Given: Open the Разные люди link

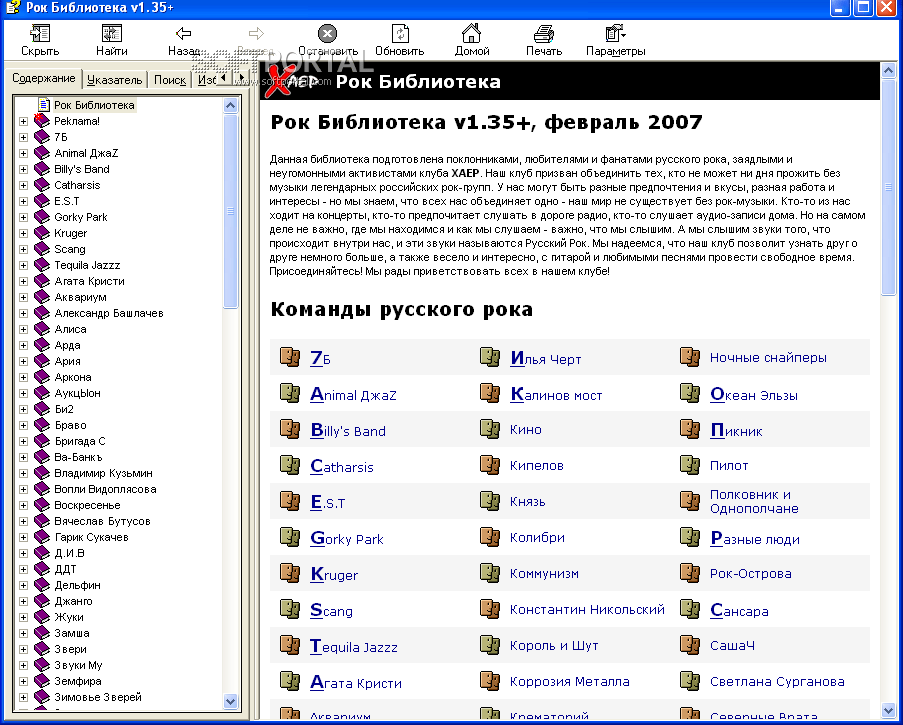Looking at the screenshot, I should click(754, 539).
